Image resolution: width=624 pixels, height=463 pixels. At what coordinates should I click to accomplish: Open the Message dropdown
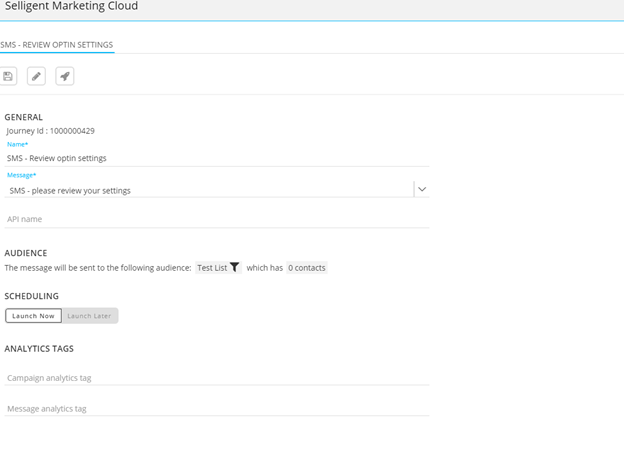click(x=217, y=190)
